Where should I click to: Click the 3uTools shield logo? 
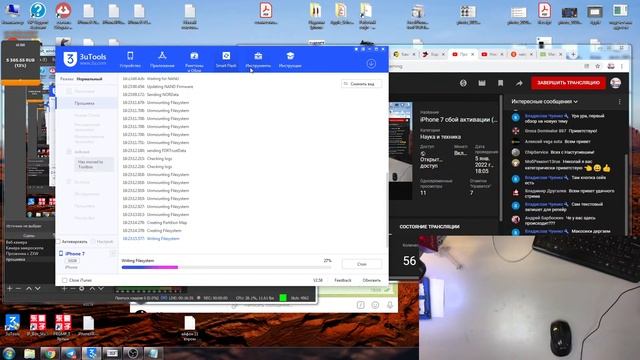70,59
